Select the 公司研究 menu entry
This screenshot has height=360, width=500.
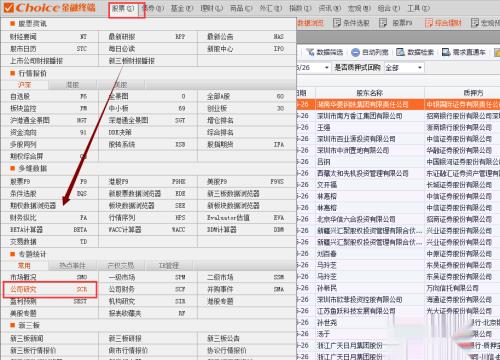point(50,289)
